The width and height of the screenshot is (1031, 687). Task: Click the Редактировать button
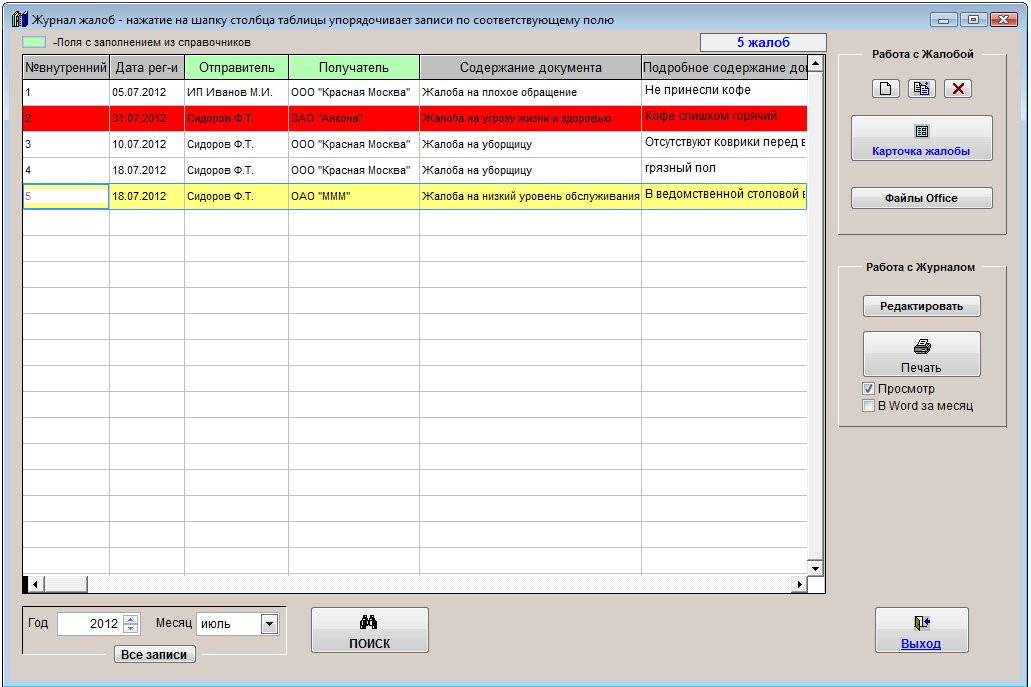[x=921, y=306]
